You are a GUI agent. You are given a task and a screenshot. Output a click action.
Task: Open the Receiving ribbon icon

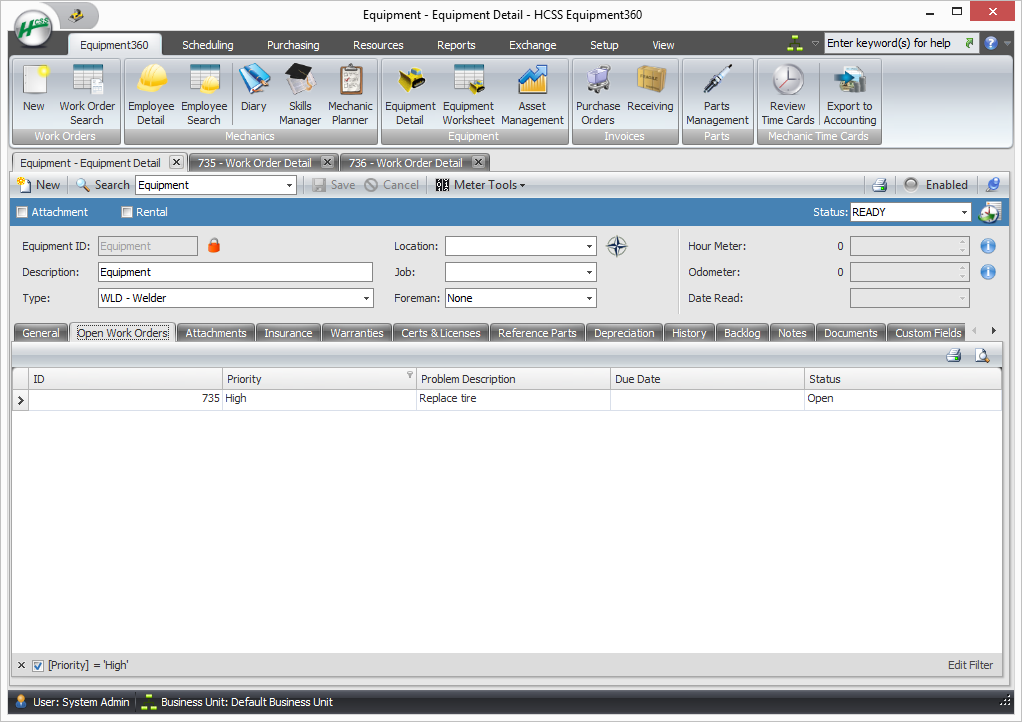click(x=650, y=88)
